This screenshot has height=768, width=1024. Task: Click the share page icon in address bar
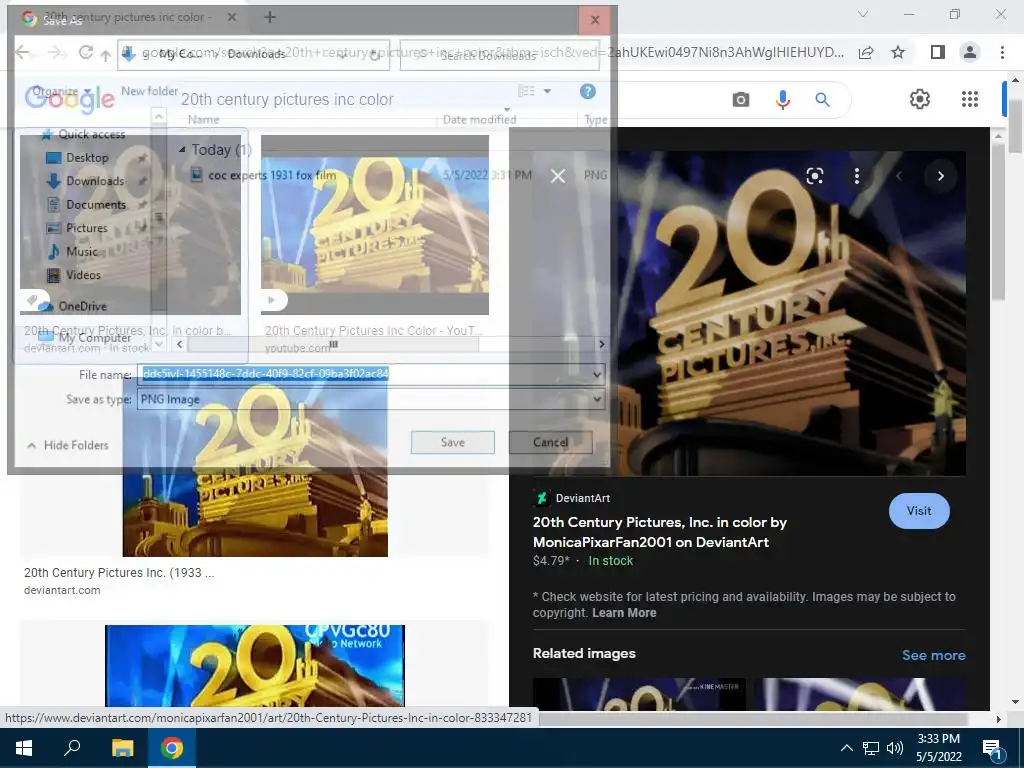click(866, 52)
